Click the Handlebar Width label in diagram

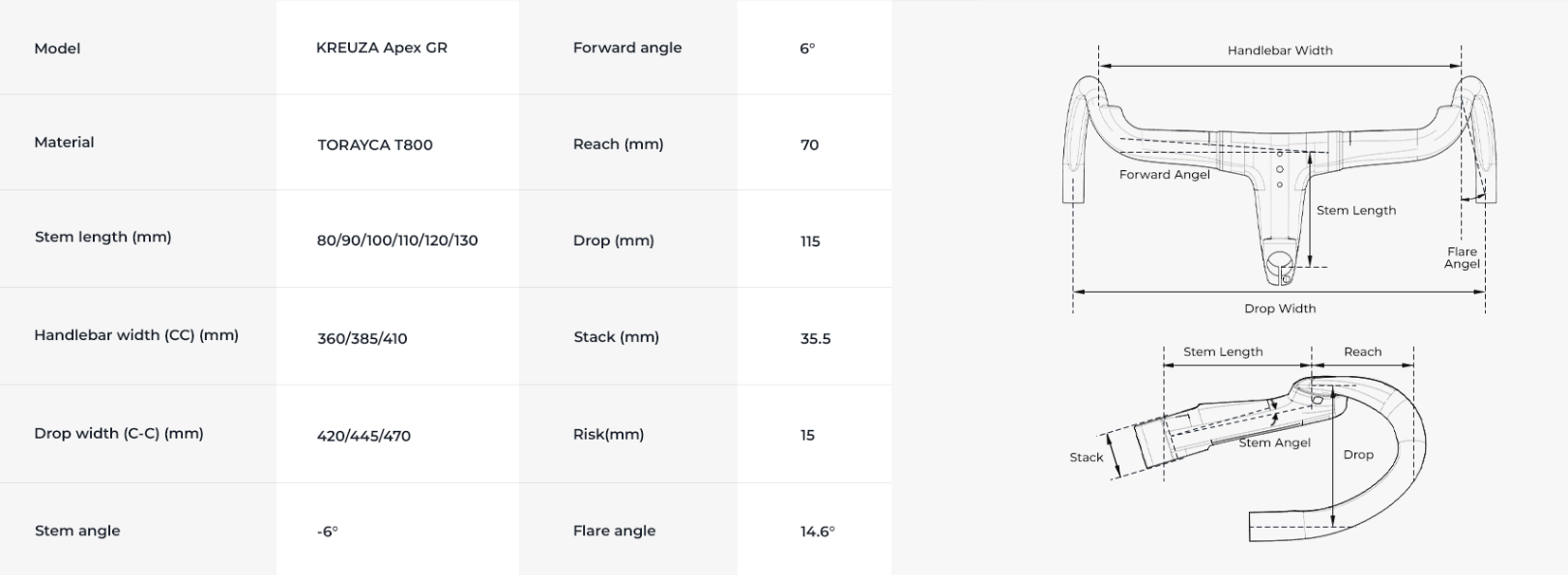tap(1280, 50)
